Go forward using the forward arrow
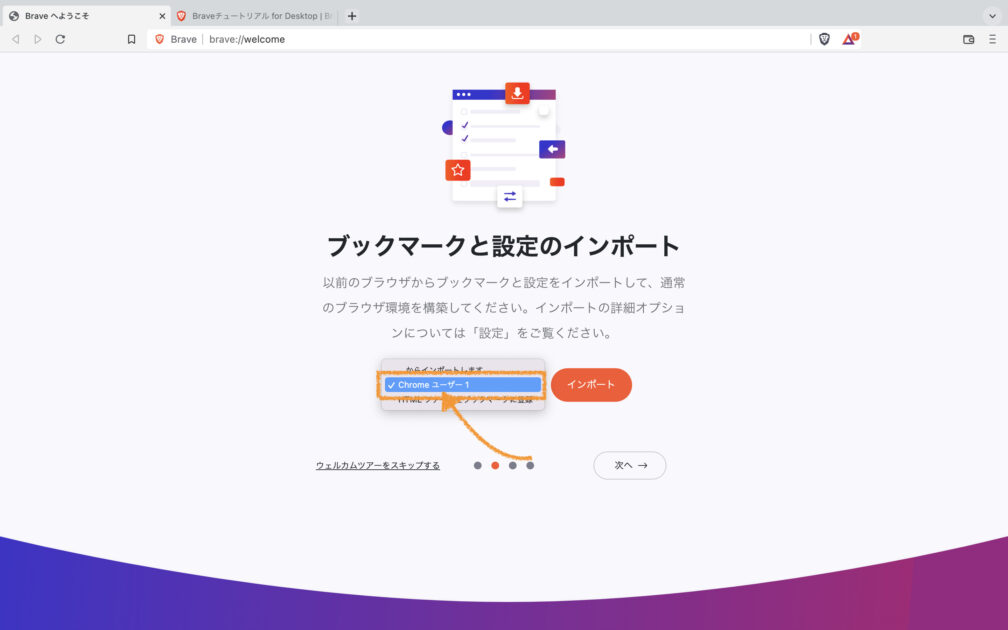Image resolution: width=1008 pixels, height=630 pixels. (x=38, y=39)
